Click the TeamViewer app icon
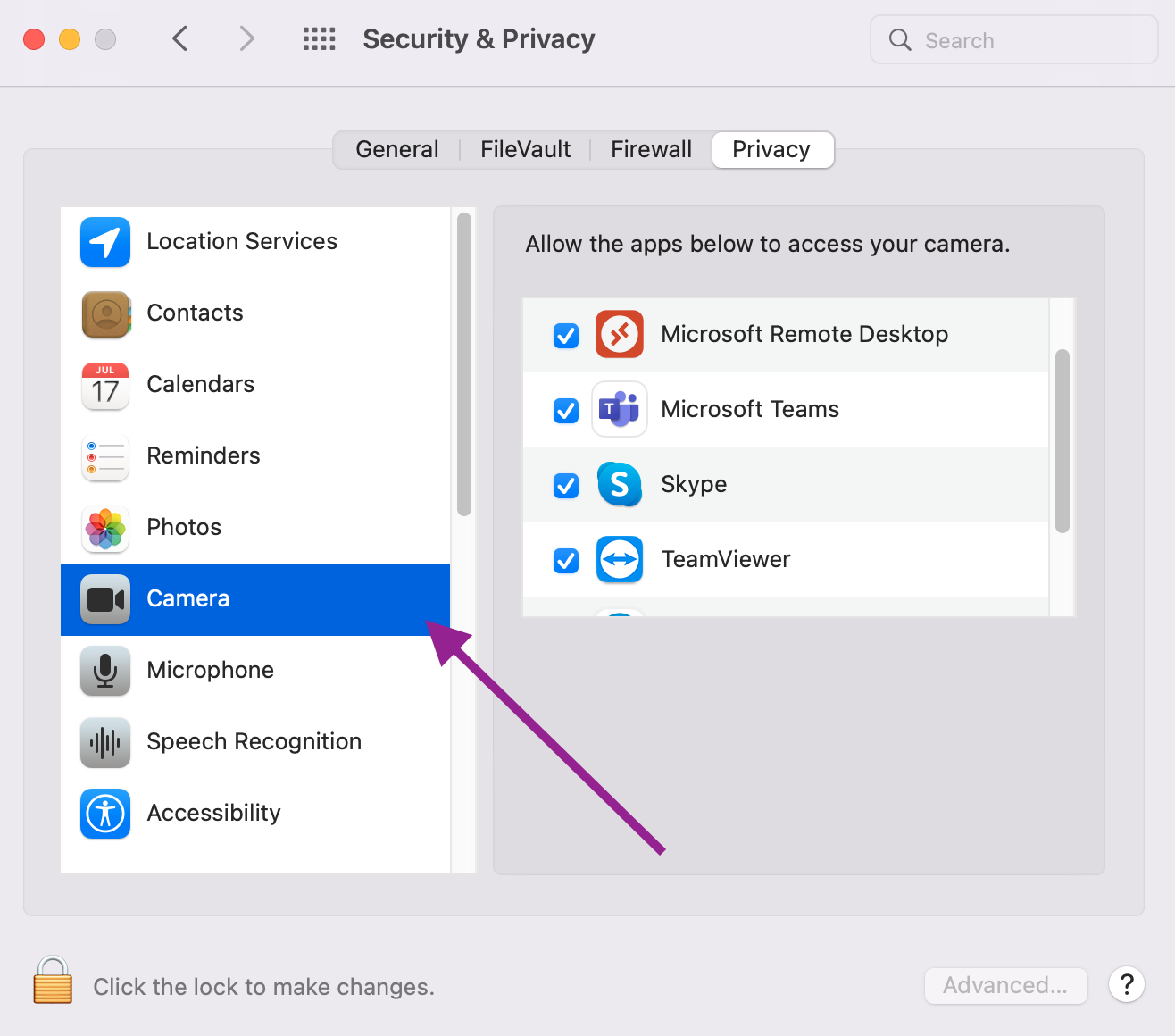1175x1036 pixels. [x=620, y=559]
